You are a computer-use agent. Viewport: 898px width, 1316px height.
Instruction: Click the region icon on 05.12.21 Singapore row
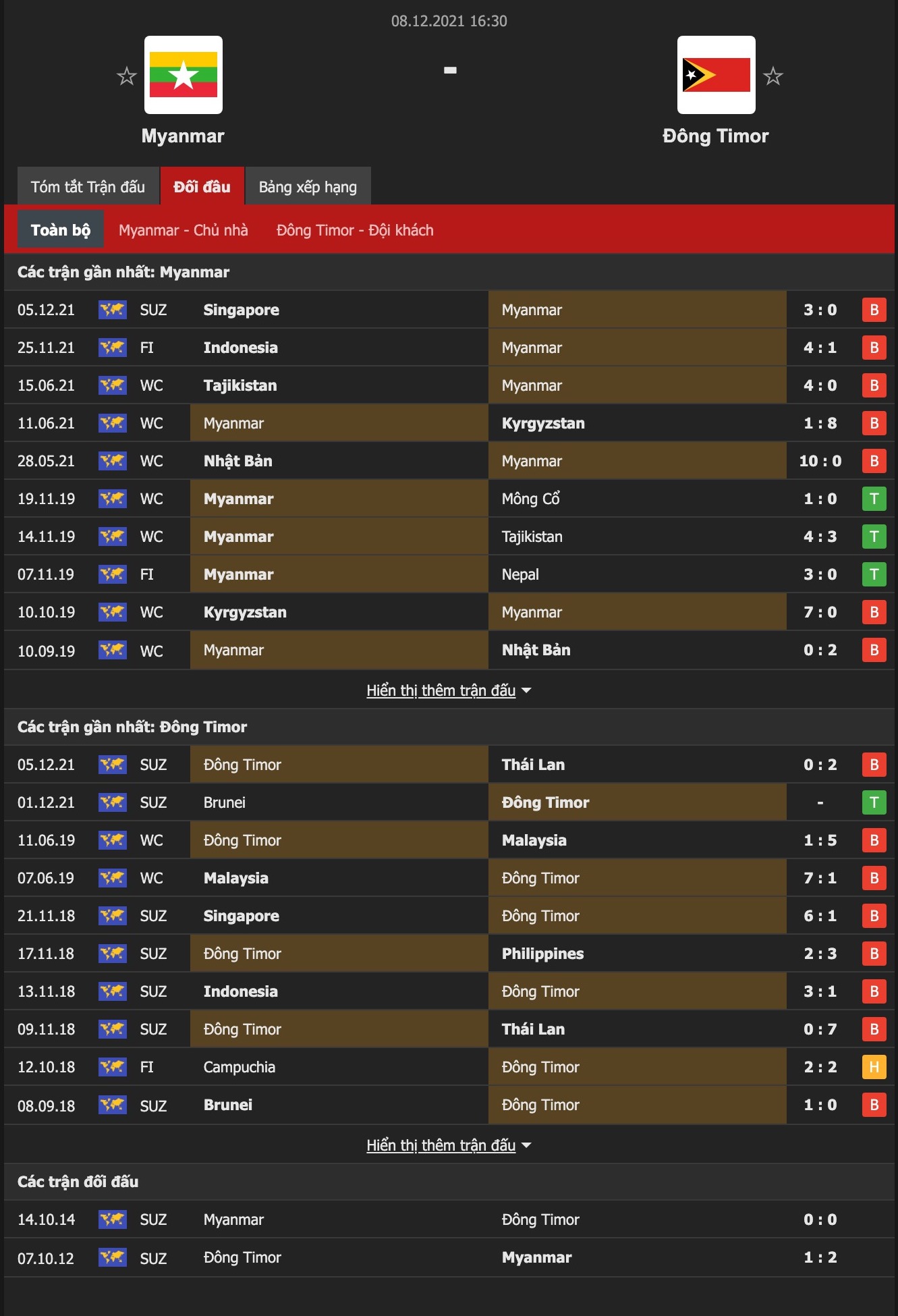(x=113, y=310)
